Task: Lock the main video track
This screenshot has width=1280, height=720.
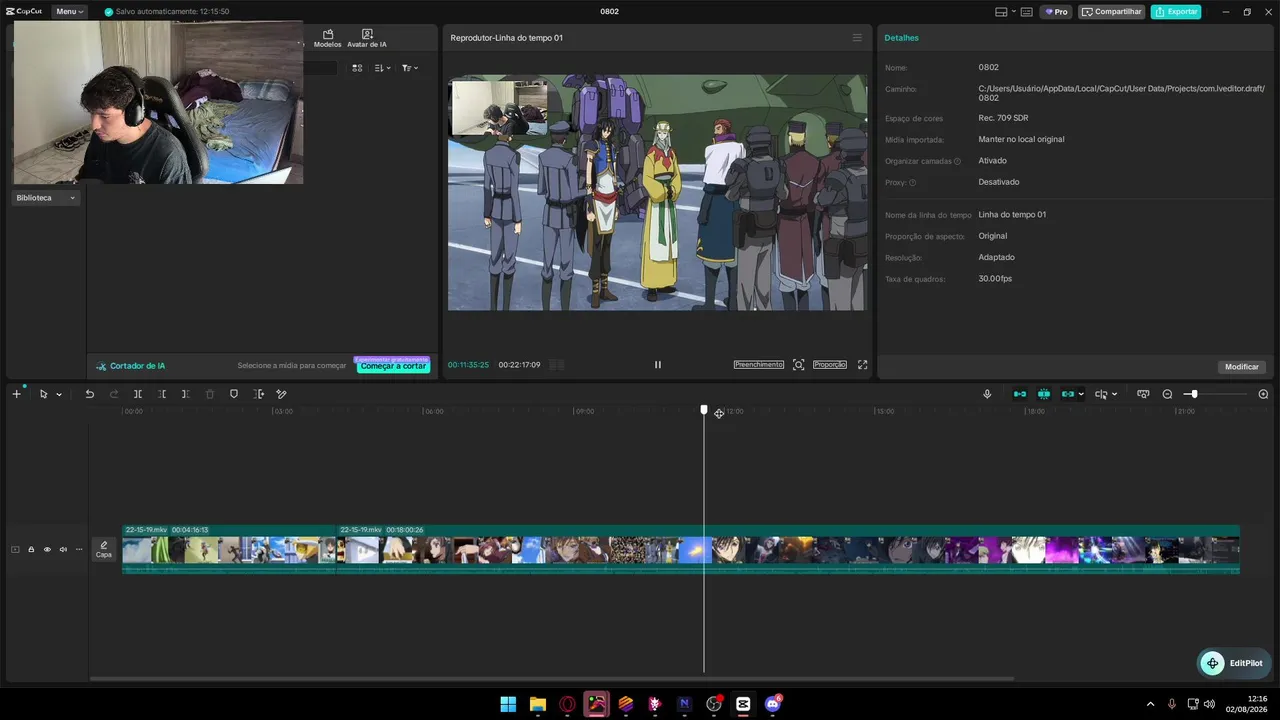Action: click(x=31, y=549)
